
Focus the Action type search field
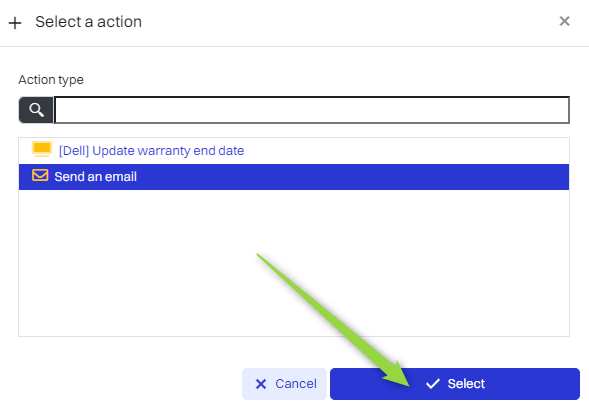[312, 110]
